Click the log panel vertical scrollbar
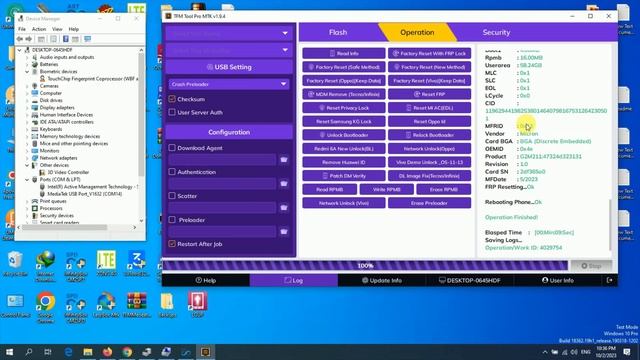The width and height of the screenshot is (640, 360). pos(611,224)
